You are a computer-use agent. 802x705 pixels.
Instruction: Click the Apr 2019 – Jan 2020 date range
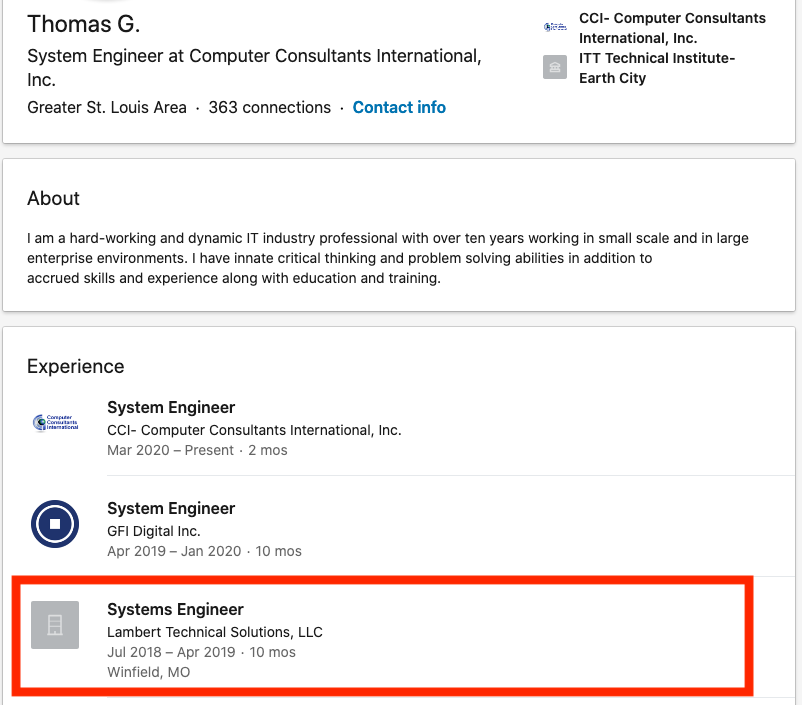tap(174, 551)
